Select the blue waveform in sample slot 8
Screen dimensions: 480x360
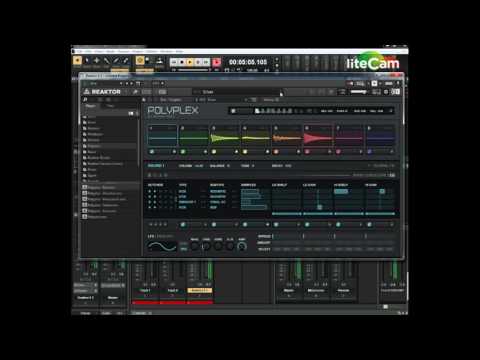tap(380, 138)
